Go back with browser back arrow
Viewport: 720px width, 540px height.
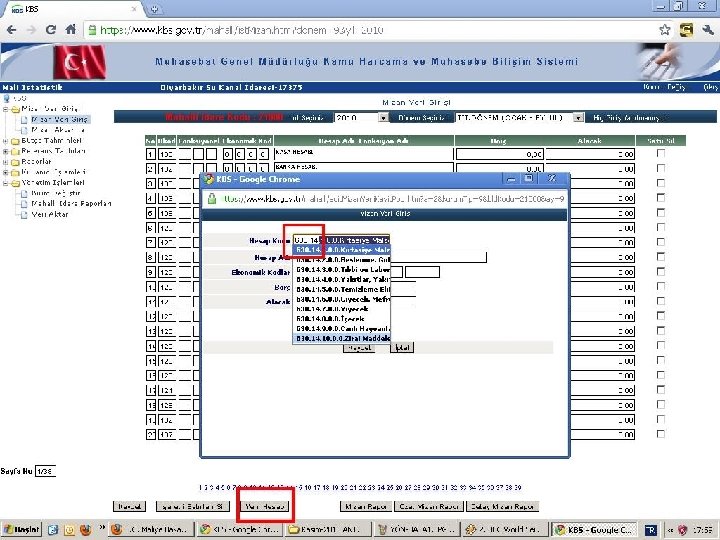click(x=11, y=30)
